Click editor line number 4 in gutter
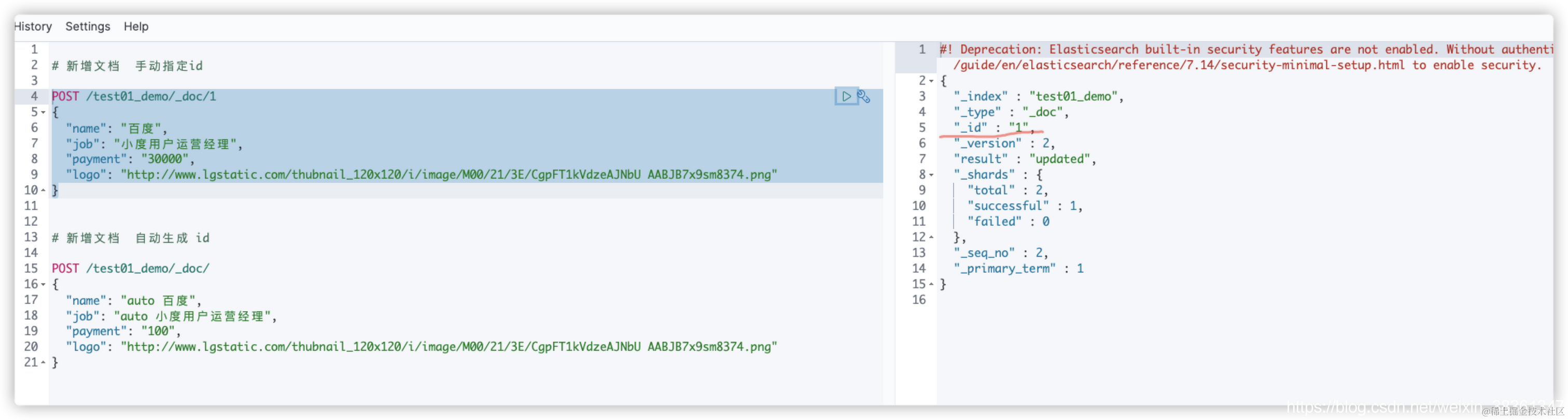Viewport: 1568px width, 420px height. 35,96
